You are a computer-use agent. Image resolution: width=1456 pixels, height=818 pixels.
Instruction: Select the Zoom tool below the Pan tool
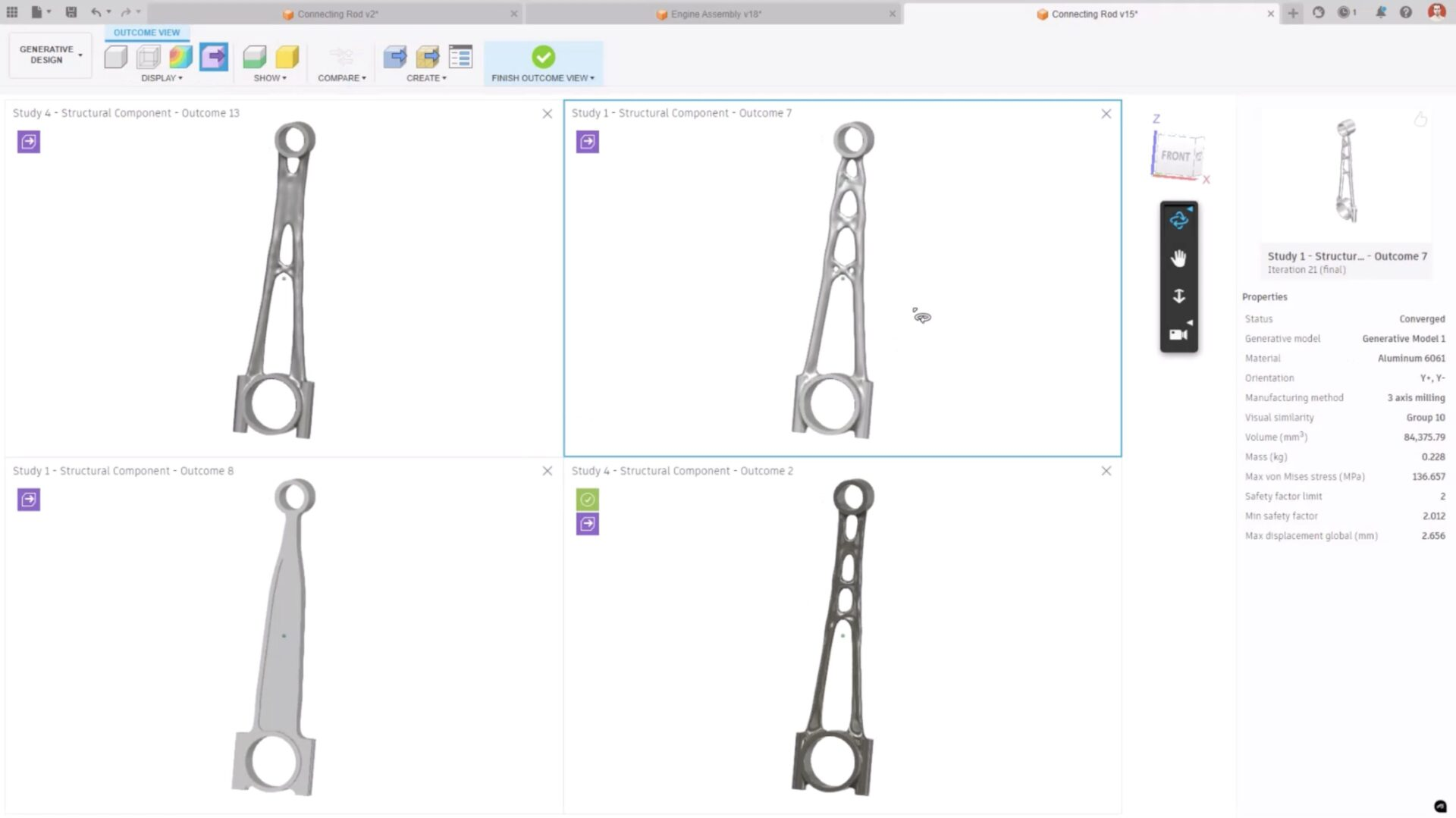[1178, 296]
